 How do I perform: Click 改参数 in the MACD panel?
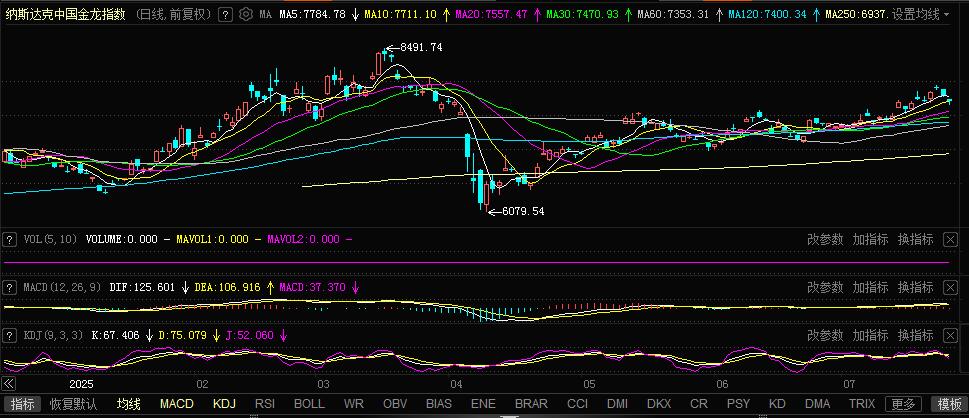tap(826, 287)
